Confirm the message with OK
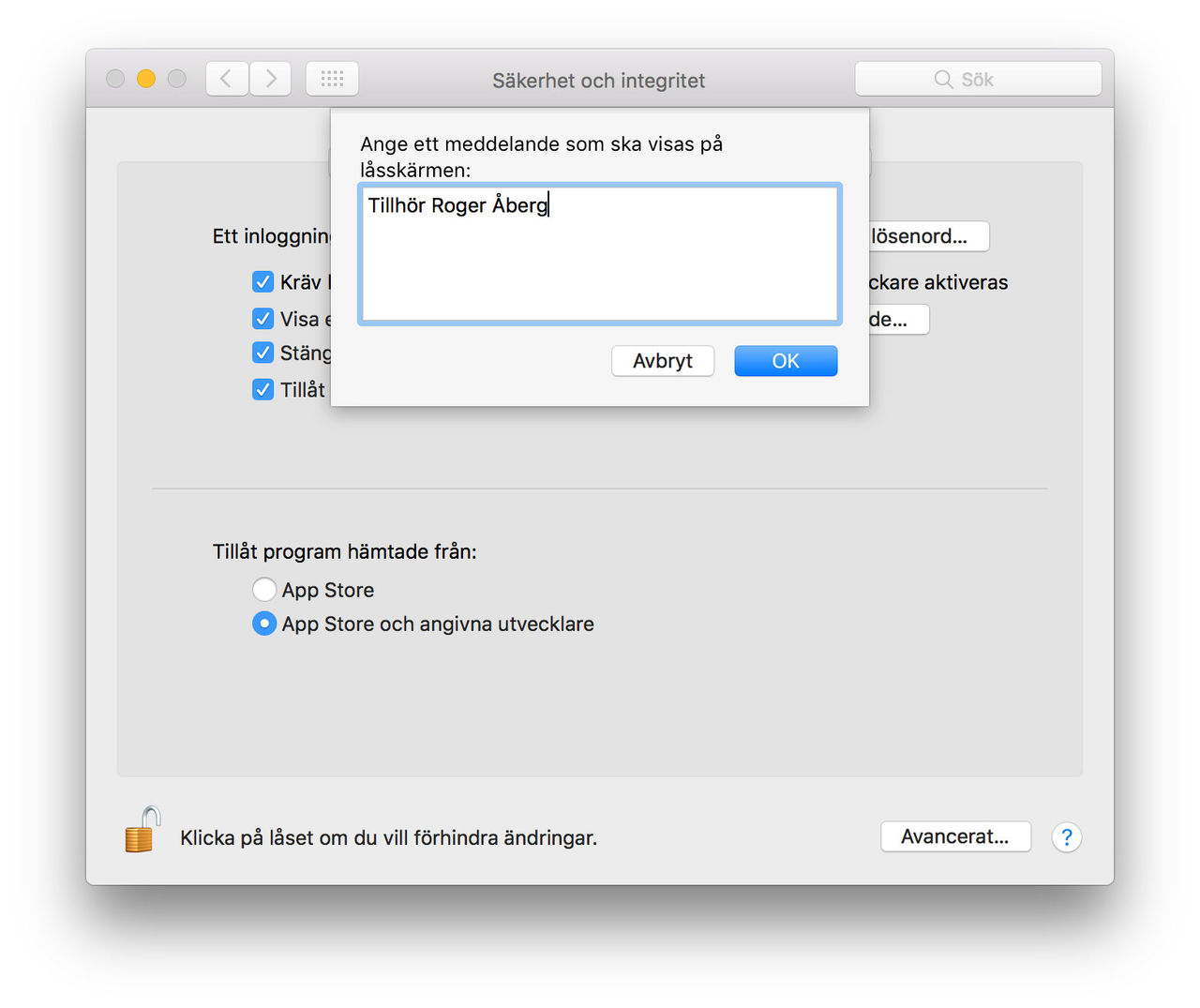 786,361
